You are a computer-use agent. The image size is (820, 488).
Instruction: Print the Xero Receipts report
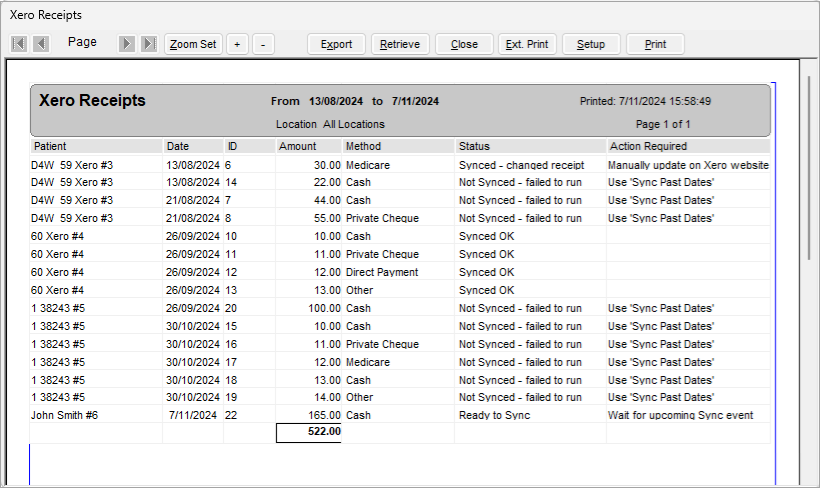(x=655, y=44)
